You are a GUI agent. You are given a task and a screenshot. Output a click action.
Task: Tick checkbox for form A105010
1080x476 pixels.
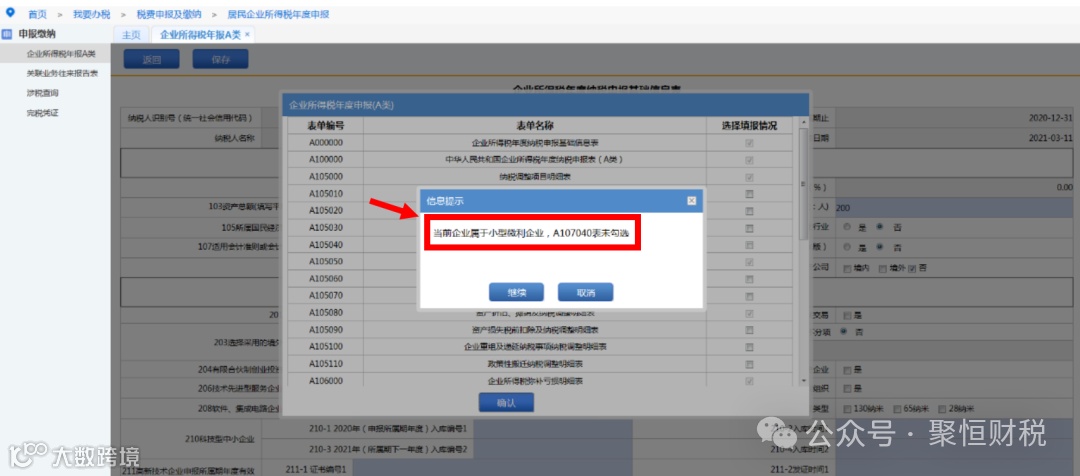tap(749, 194)
